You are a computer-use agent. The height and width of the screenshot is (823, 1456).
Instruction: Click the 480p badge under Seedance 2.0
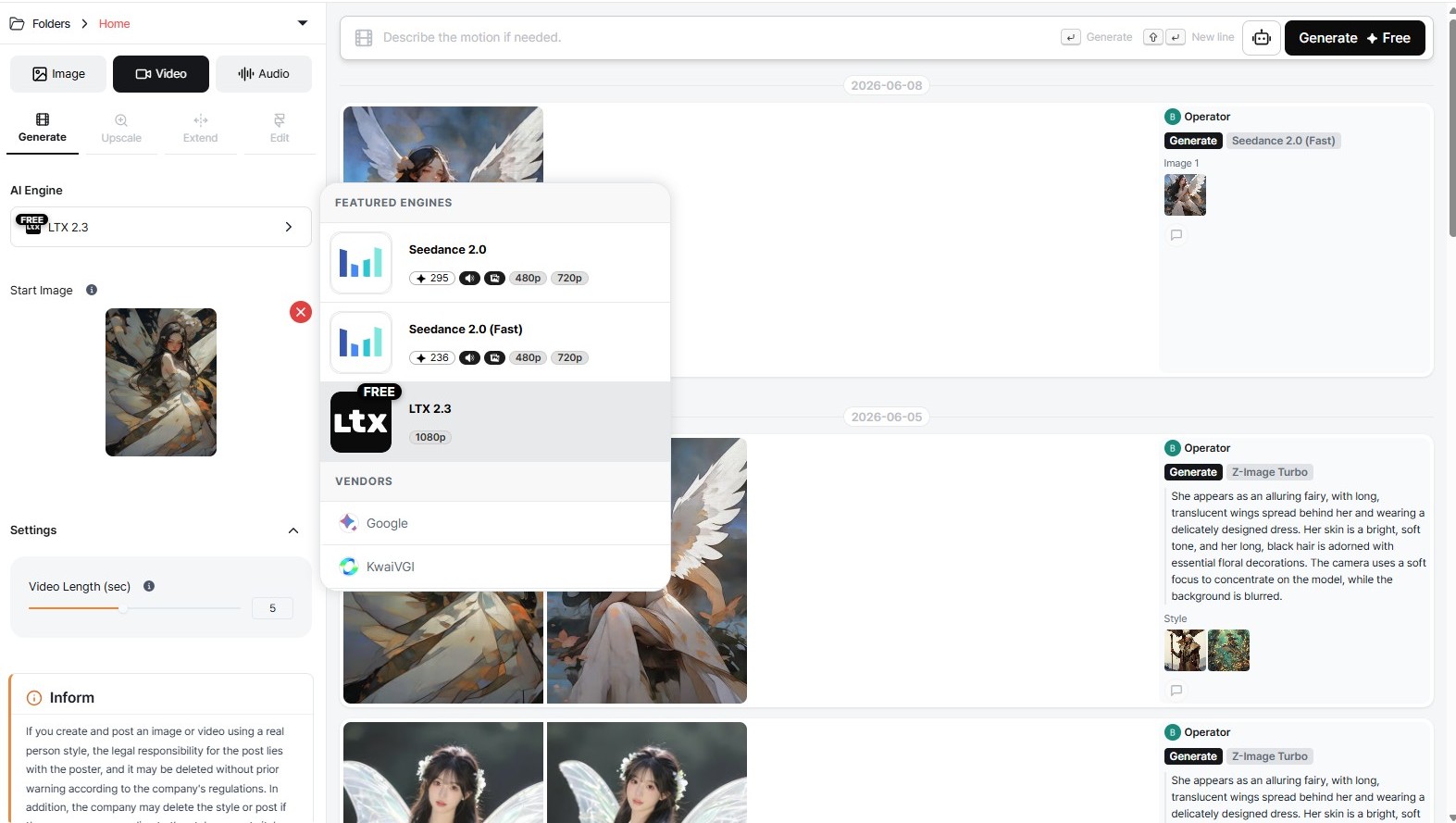[x=528, y=279]
